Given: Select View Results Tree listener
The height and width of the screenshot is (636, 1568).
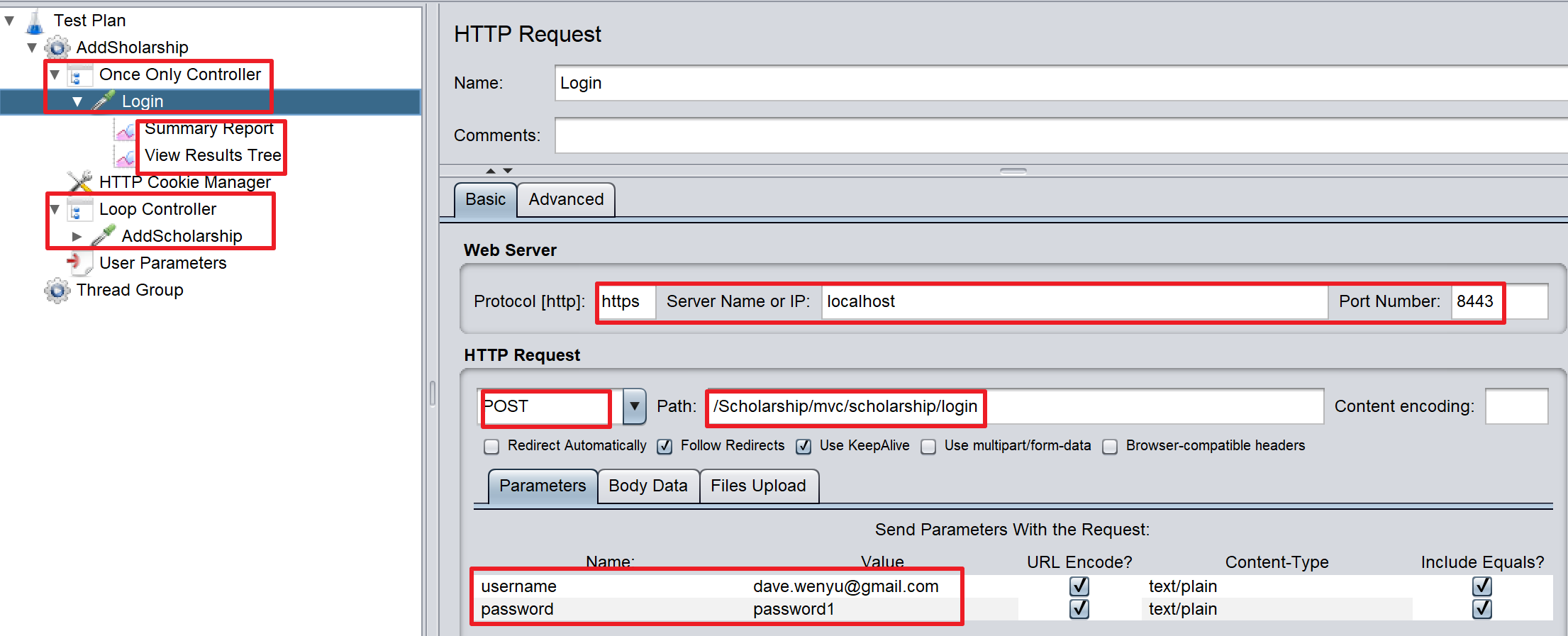Looking at the screenshot, I should (213, 155).
